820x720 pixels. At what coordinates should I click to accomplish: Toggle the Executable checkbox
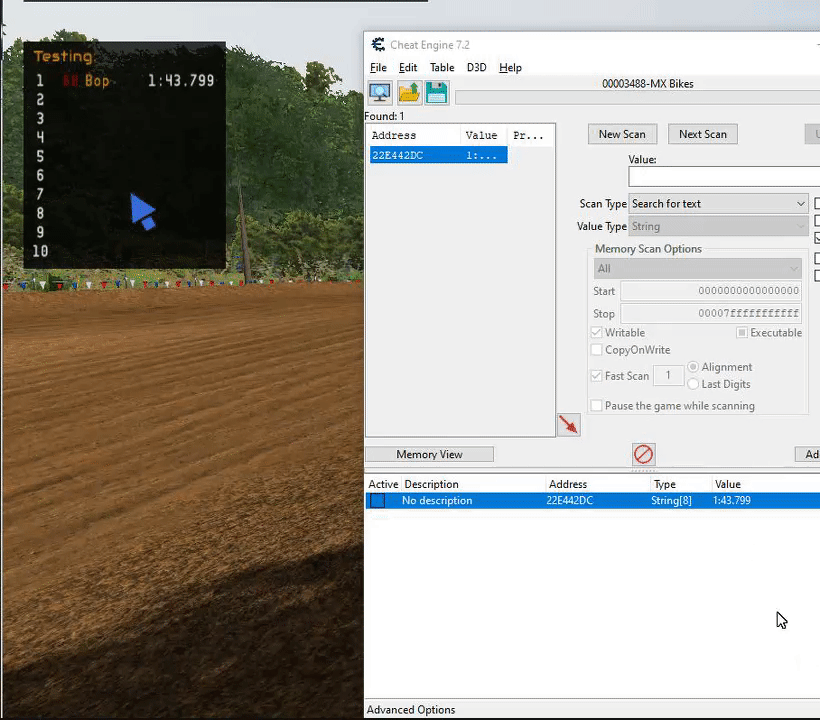pos(742,333)
